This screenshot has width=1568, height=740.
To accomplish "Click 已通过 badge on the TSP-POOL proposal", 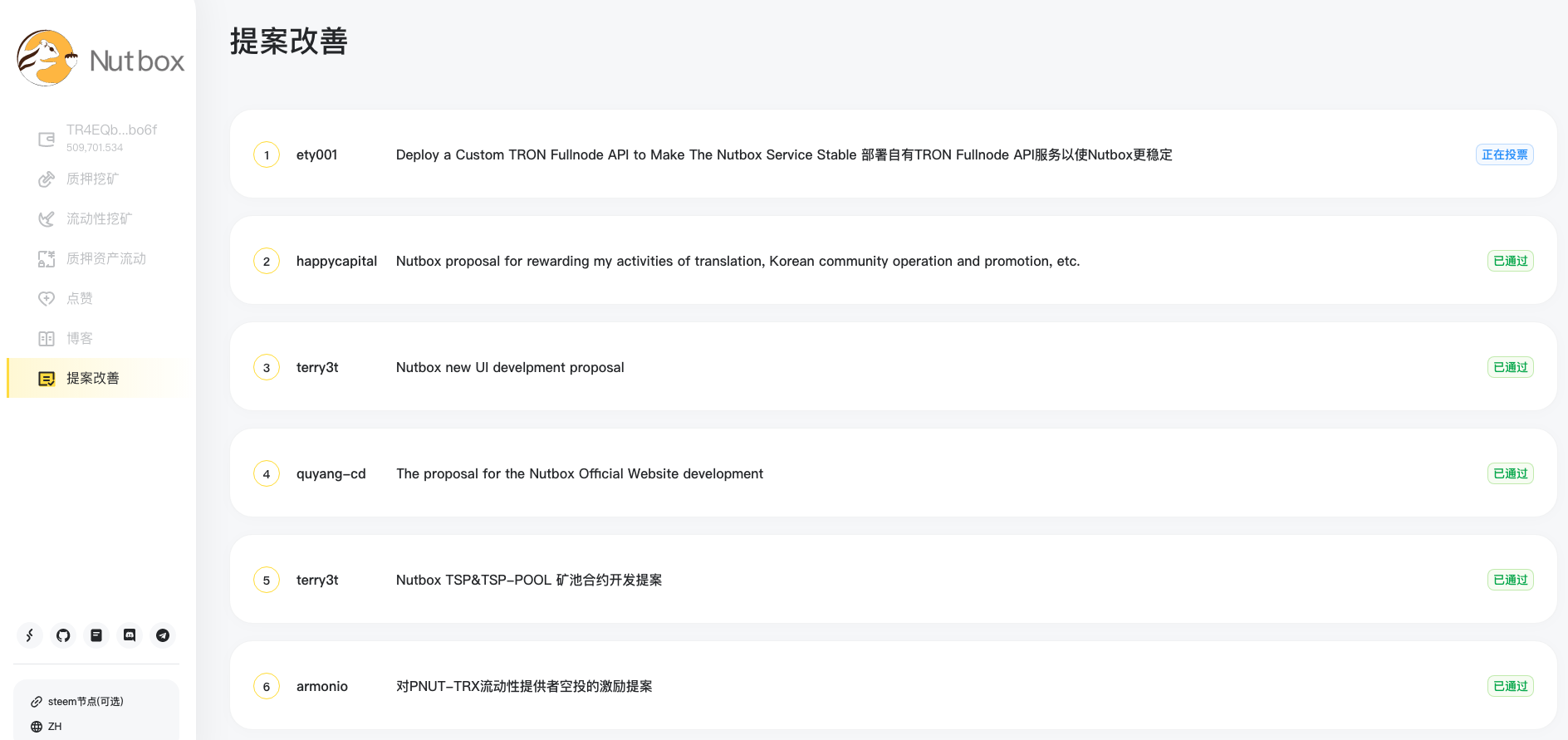I will [1511, 580].
